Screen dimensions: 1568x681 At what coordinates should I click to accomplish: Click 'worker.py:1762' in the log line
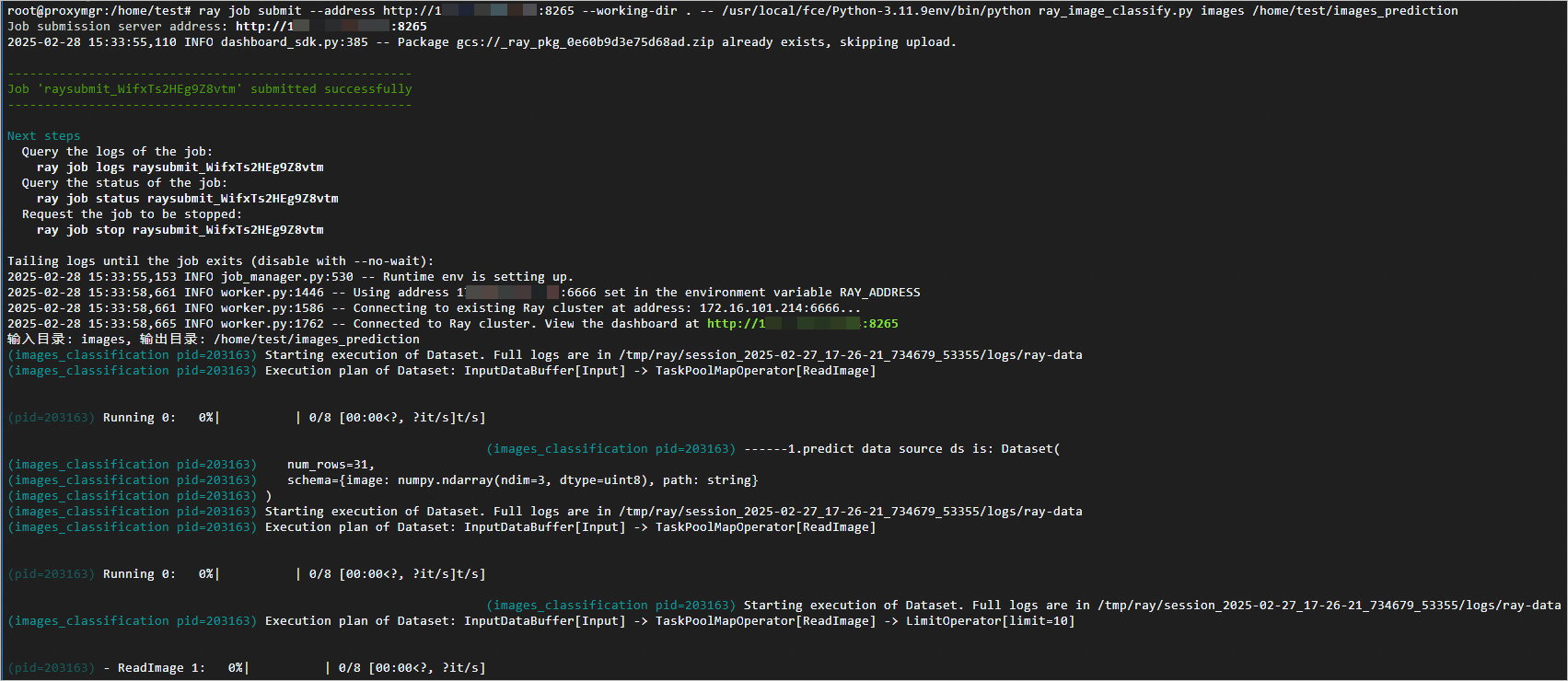[273, 324]
